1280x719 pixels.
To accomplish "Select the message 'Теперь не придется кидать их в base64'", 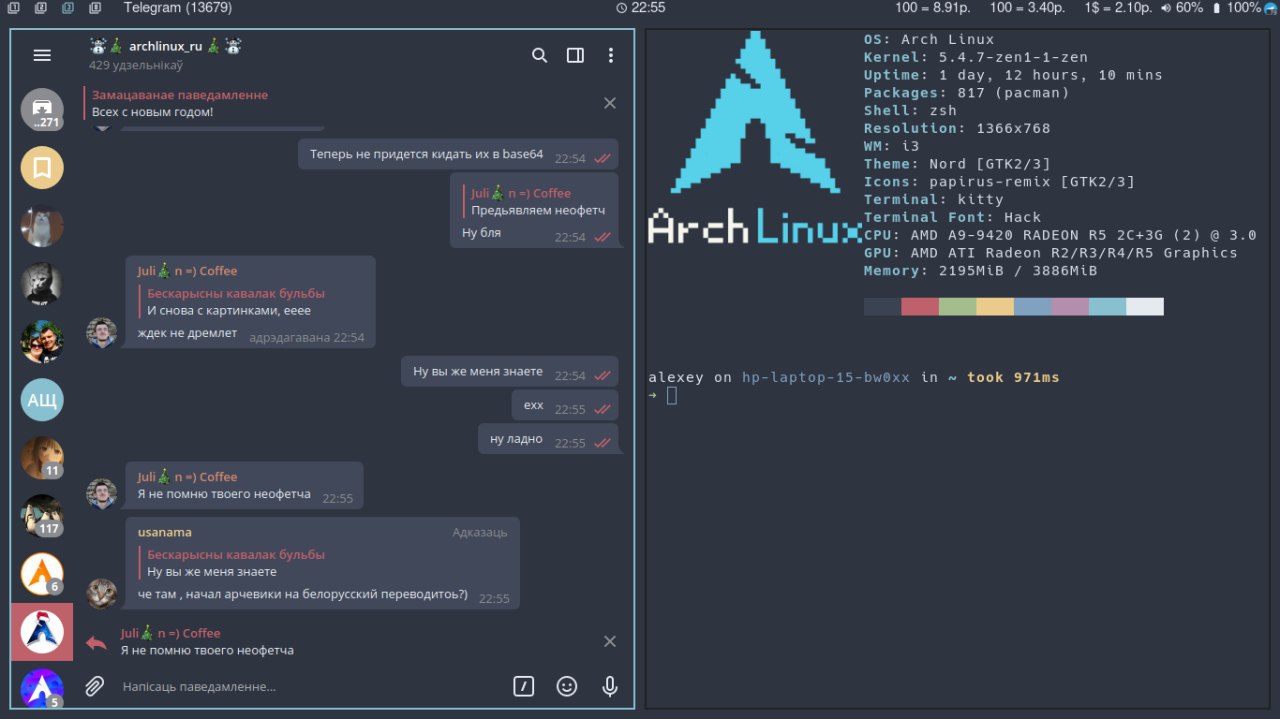I will pyautogui.click(x=458, y=155).
